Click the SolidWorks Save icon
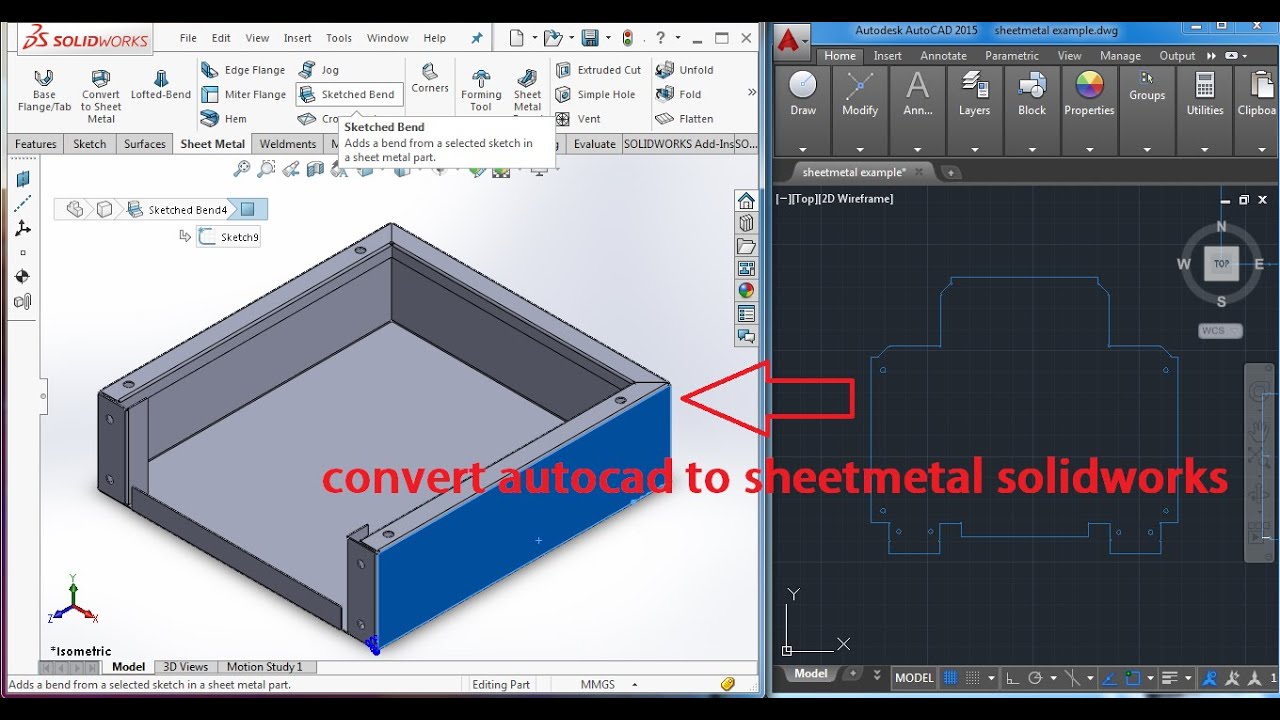This screenshot has height=720, width=1280. tap(590, 38)
